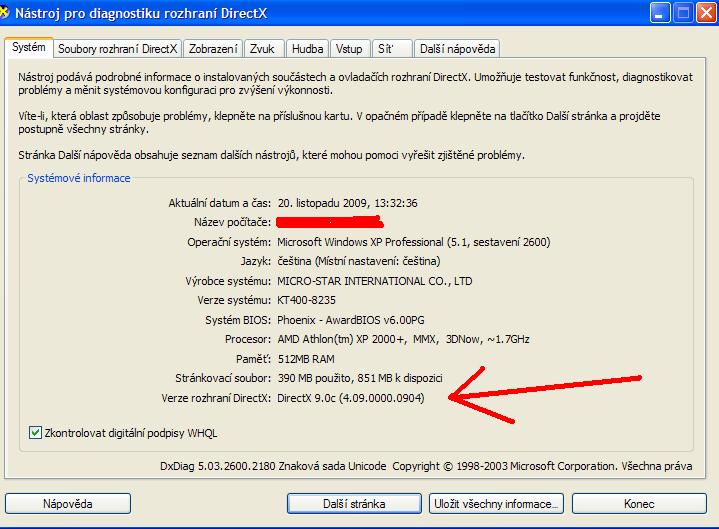
Task: Click the DirectX icon in the title bar
Action: point(9,13)
